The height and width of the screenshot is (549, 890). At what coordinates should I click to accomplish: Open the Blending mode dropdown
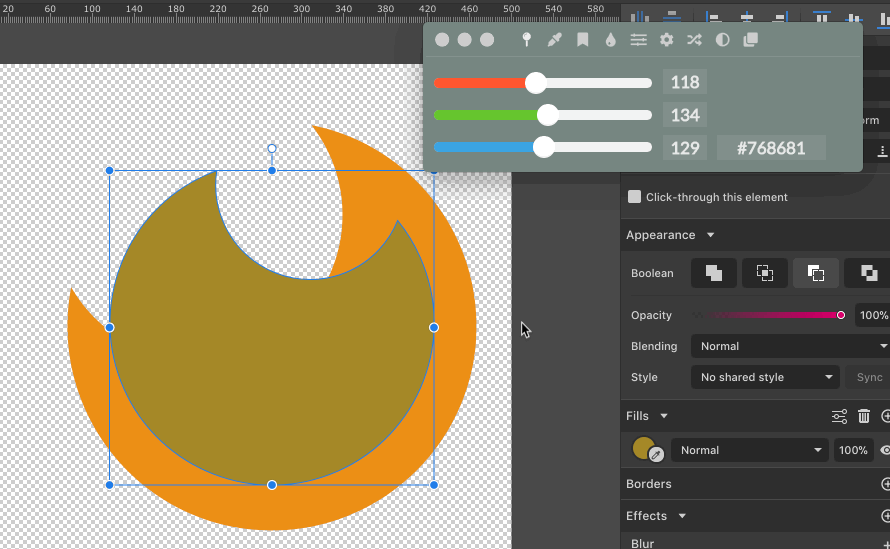(x=790, y=346)
